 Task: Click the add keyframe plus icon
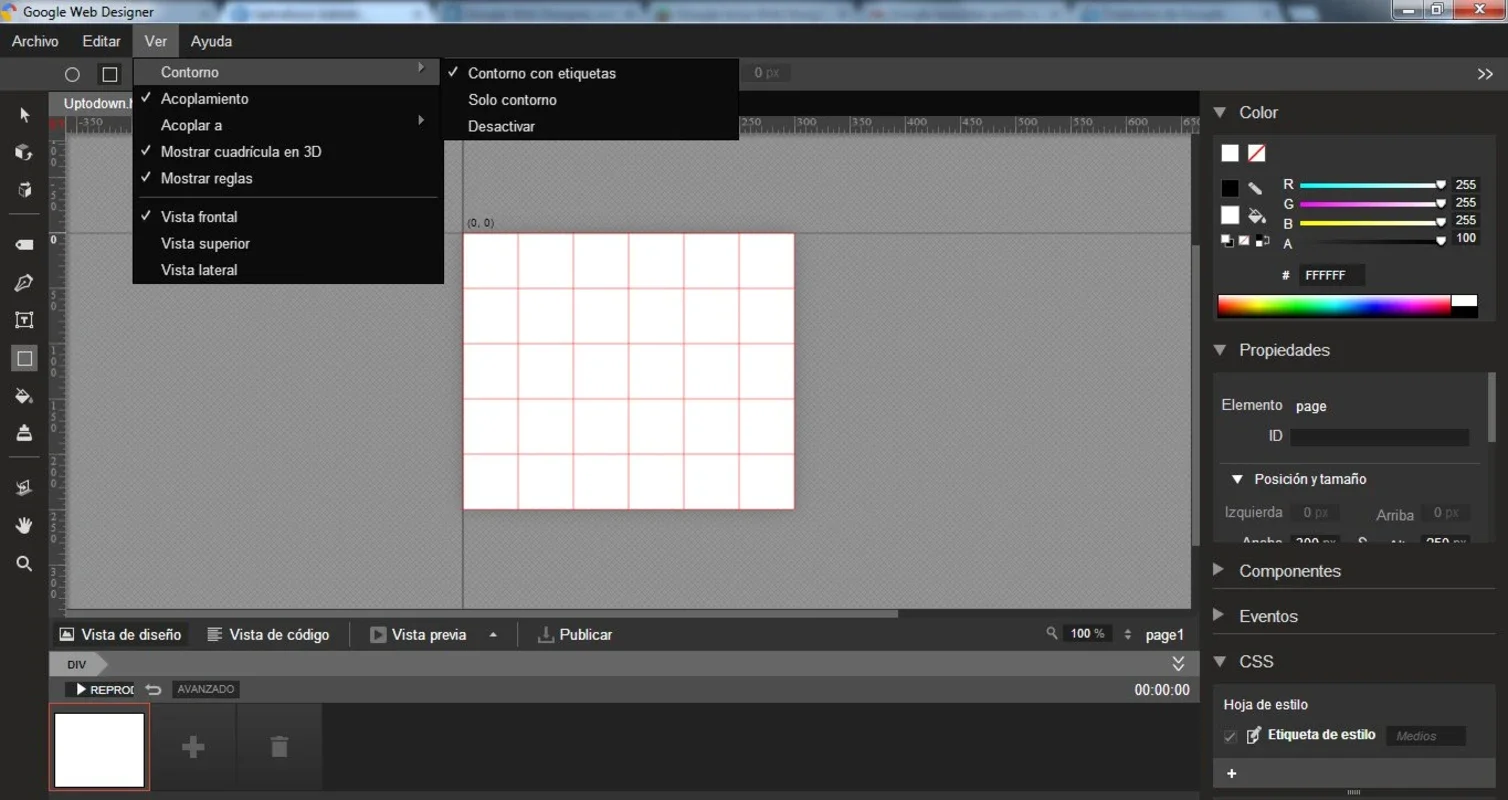(x=194, y=747)
